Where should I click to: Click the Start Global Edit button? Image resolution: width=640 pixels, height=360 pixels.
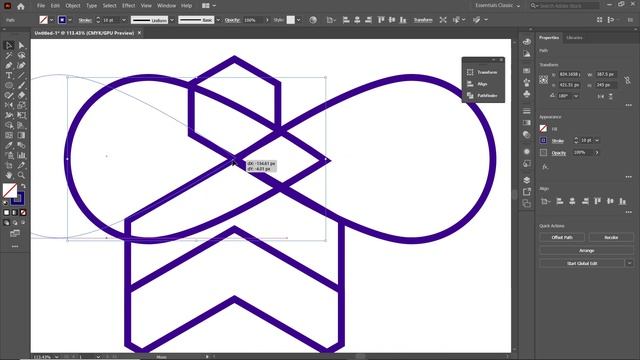click(x=582, y=263)
